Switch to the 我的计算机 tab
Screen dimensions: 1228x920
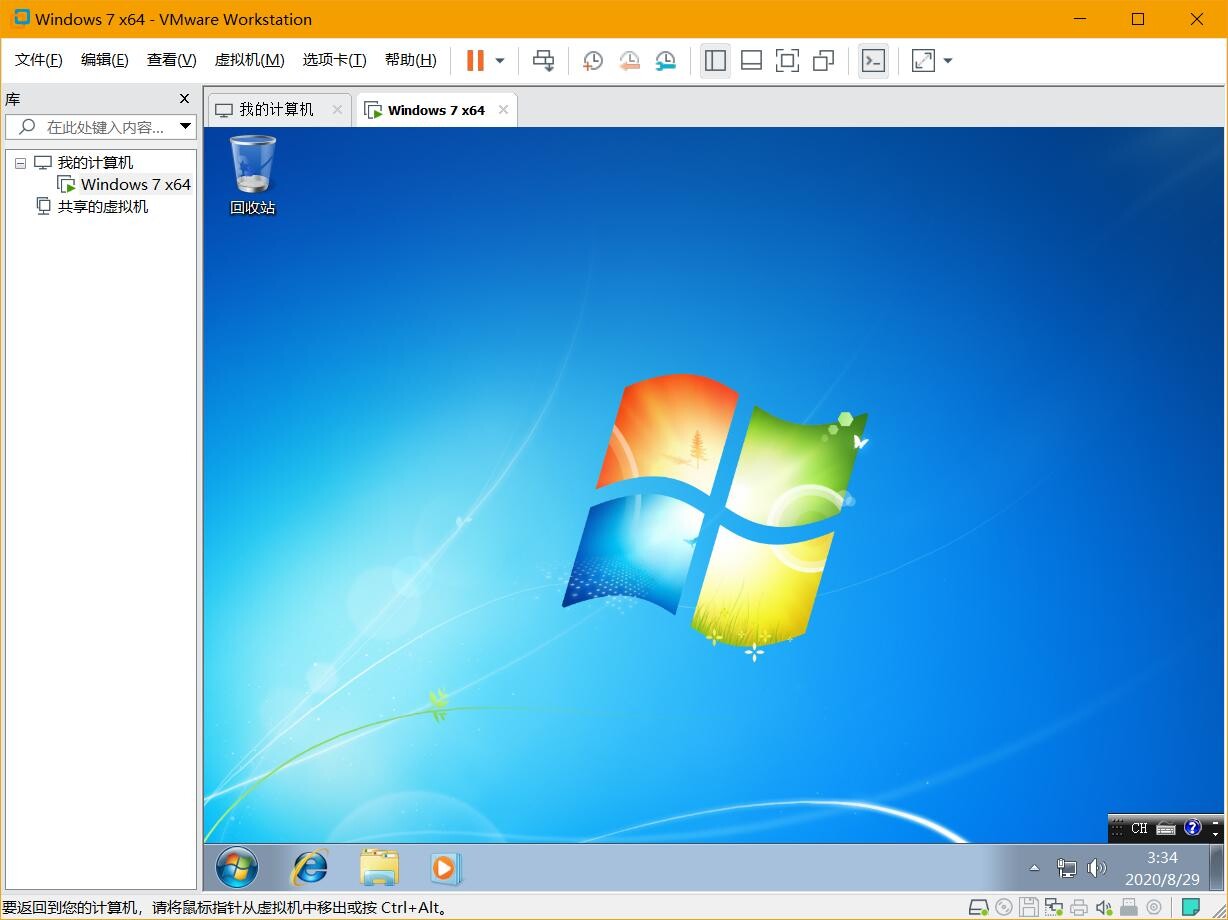[x=276, y=110]
